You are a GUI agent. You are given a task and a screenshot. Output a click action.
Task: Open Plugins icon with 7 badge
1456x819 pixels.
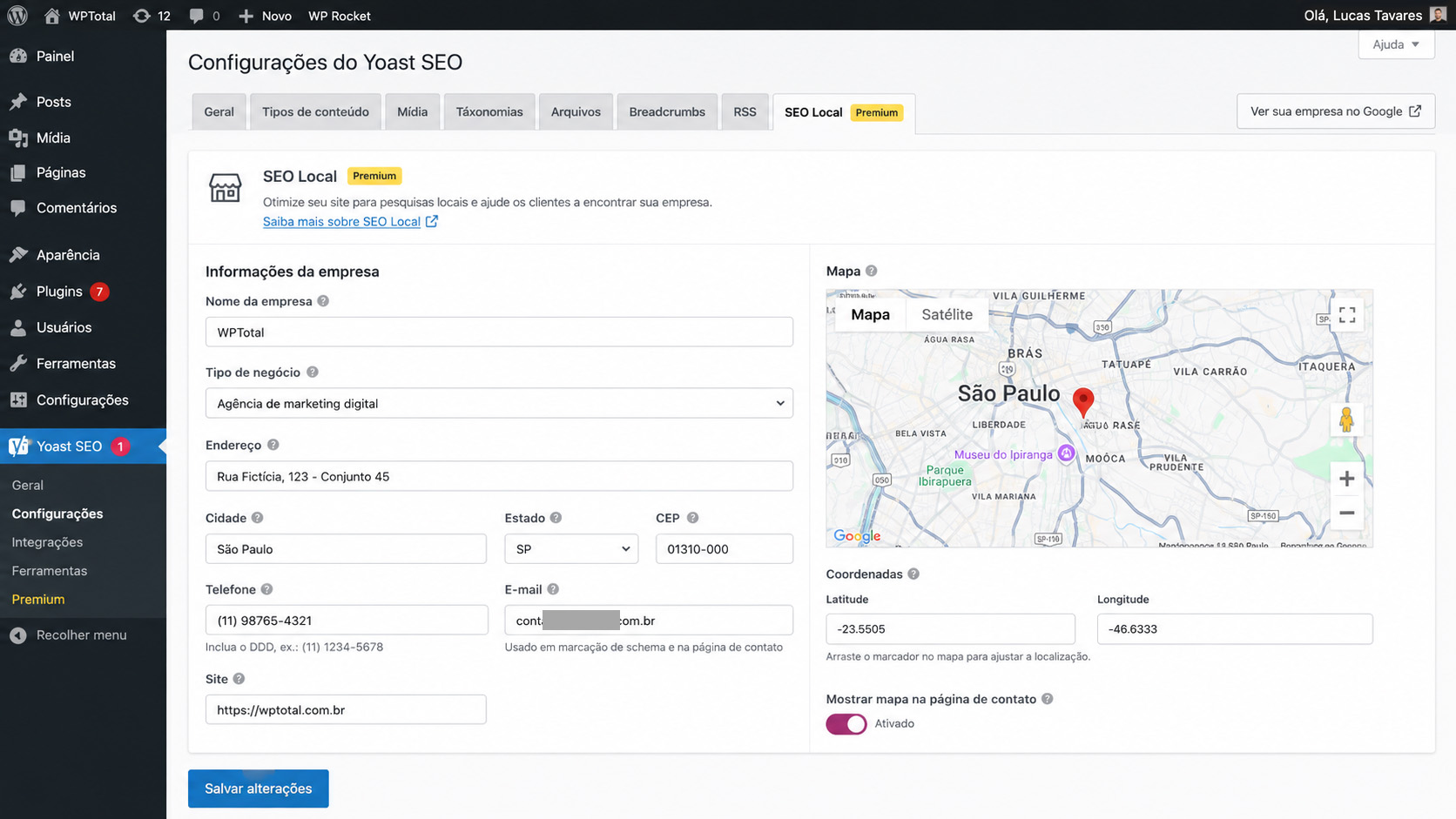coord(18,292)
